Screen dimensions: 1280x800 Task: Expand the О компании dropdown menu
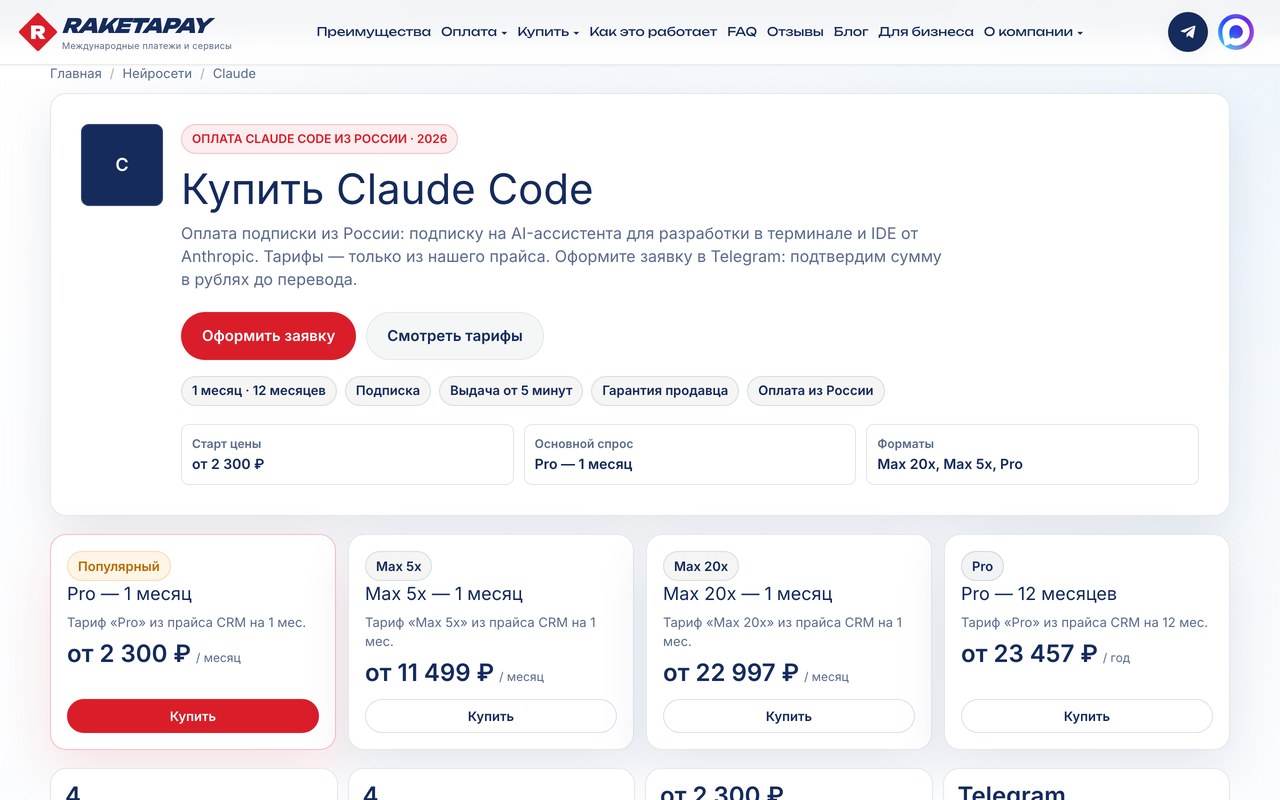1033,32
